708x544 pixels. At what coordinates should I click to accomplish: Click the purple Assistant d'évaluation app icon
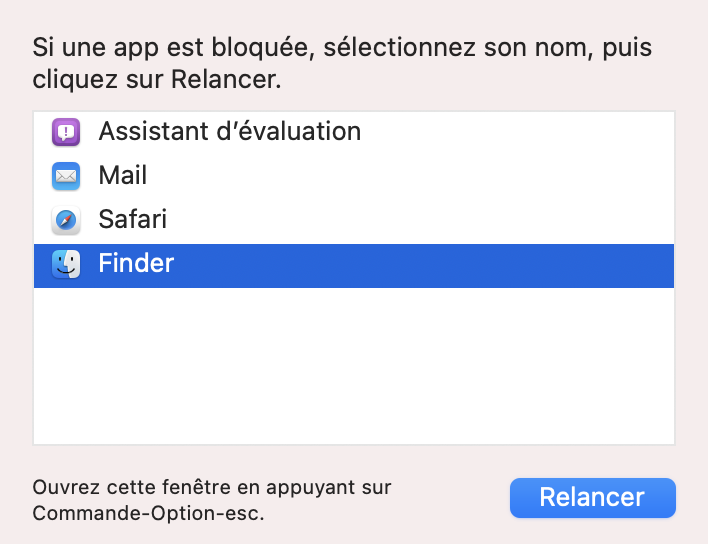tap(66, 132)
